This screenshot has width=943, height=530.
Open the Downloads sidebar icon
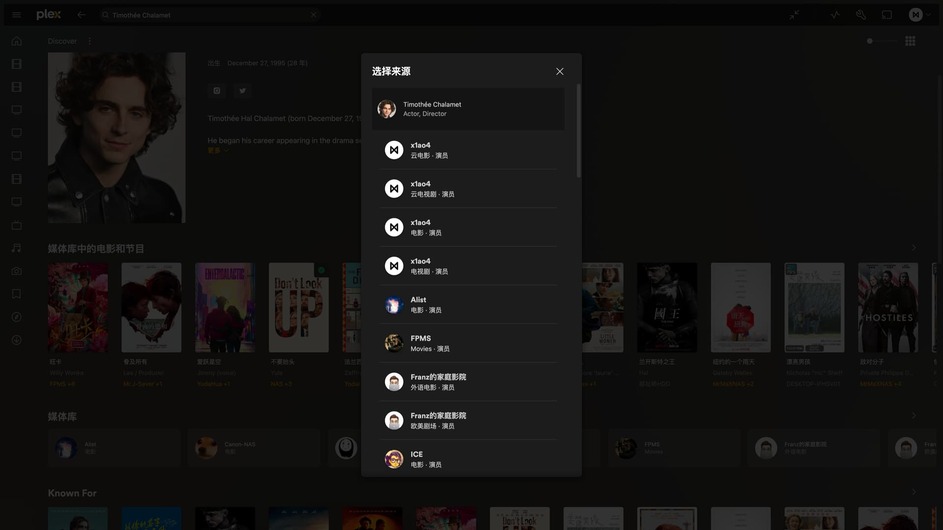coord(17,340)
